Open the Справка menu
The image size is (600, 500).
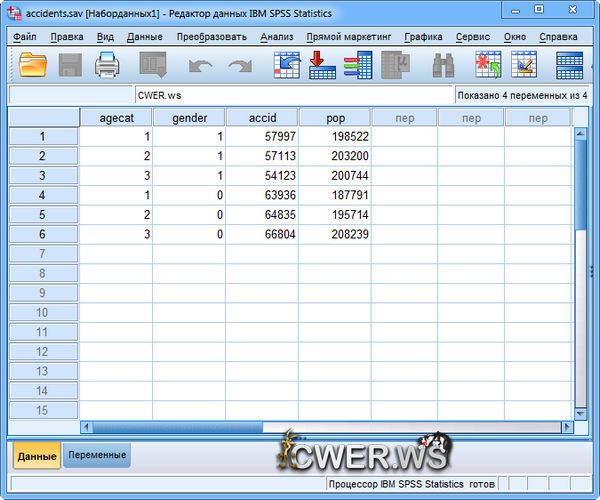pos(558,37)
